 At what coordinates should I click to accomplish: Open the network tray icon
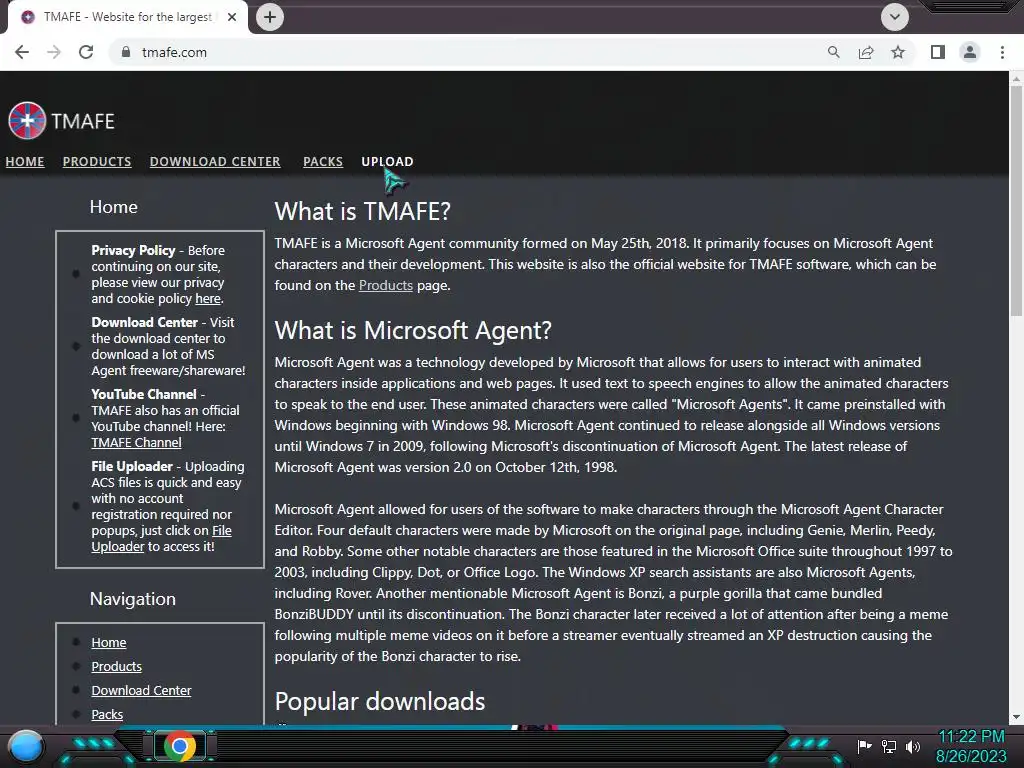click(x=889, y=746)
